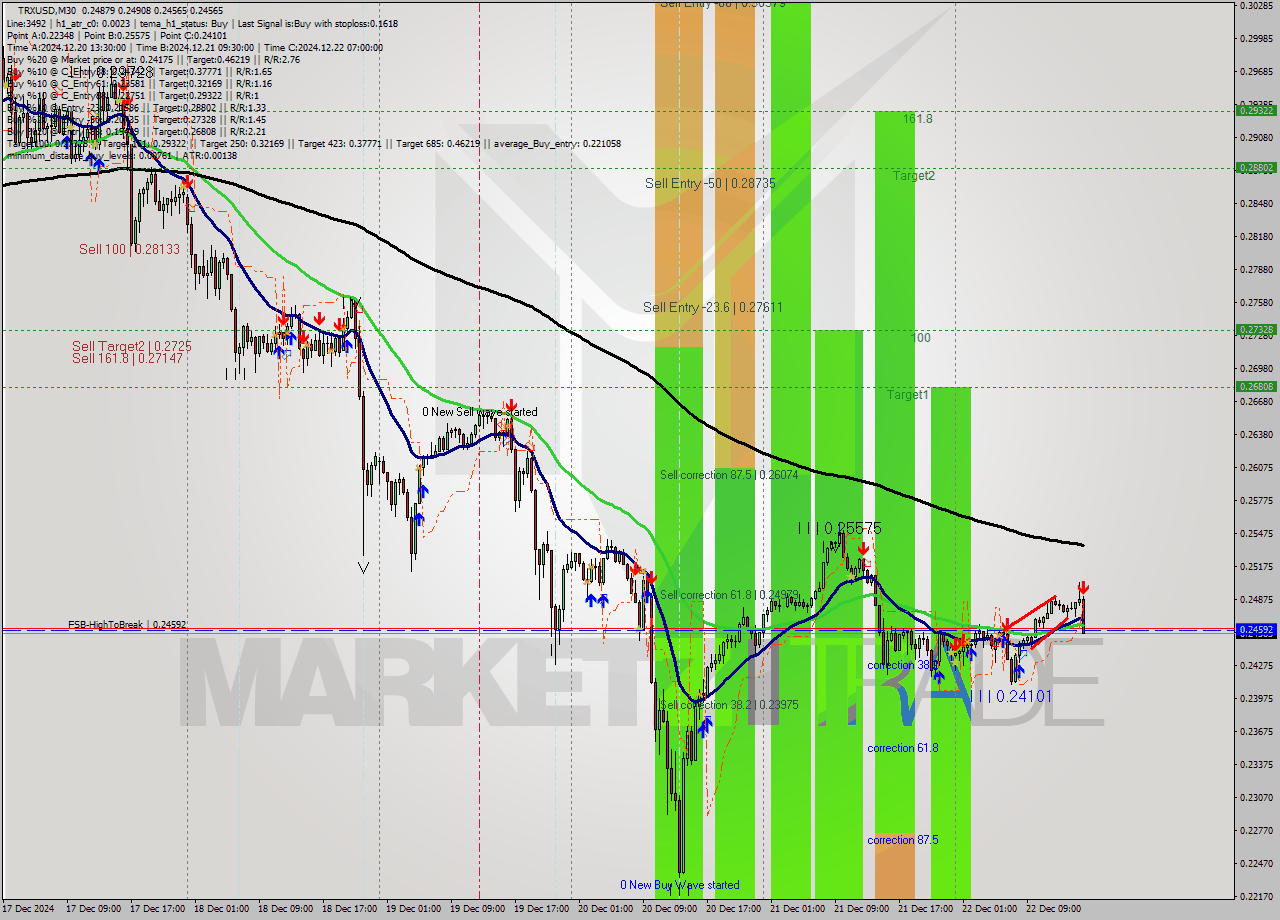1280x920 pixels.
Task: Click the '19 Dec 01:00' time label
Action: 414,909
